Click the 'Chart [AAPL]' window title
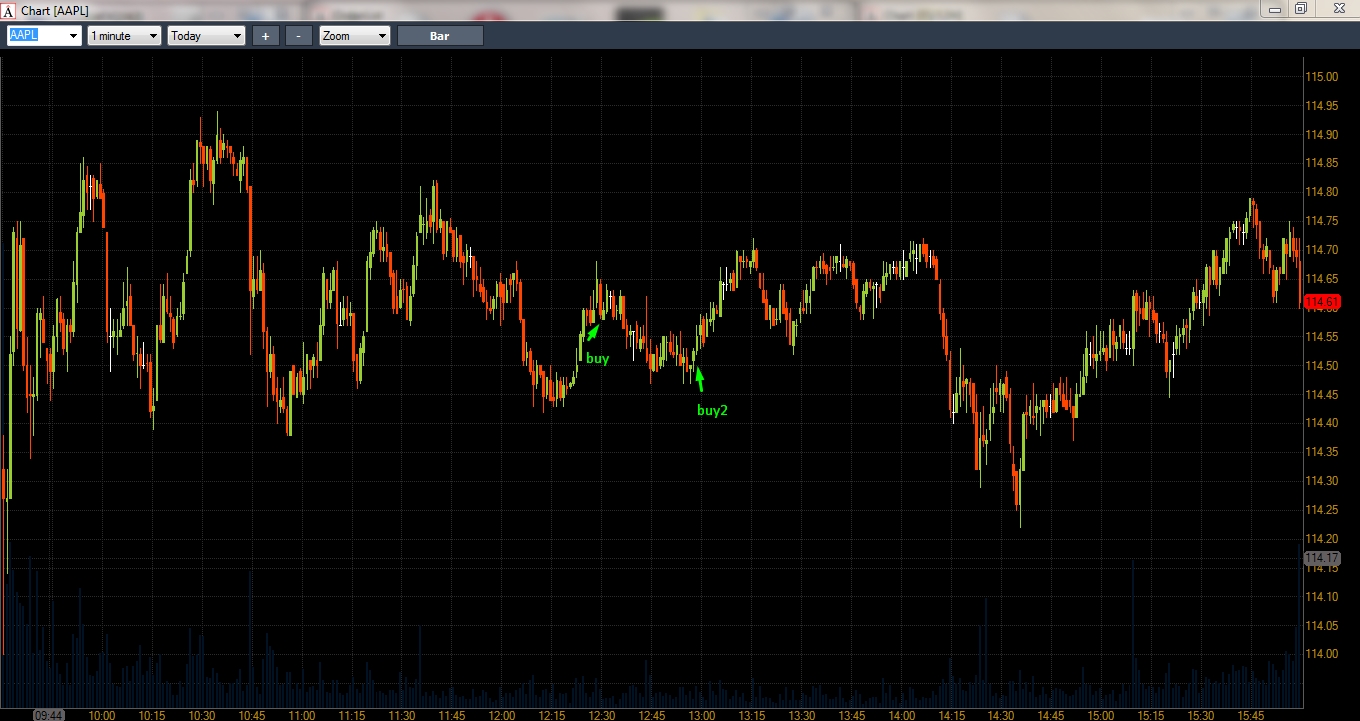The image size is (1360, 721). pos(55,10)
